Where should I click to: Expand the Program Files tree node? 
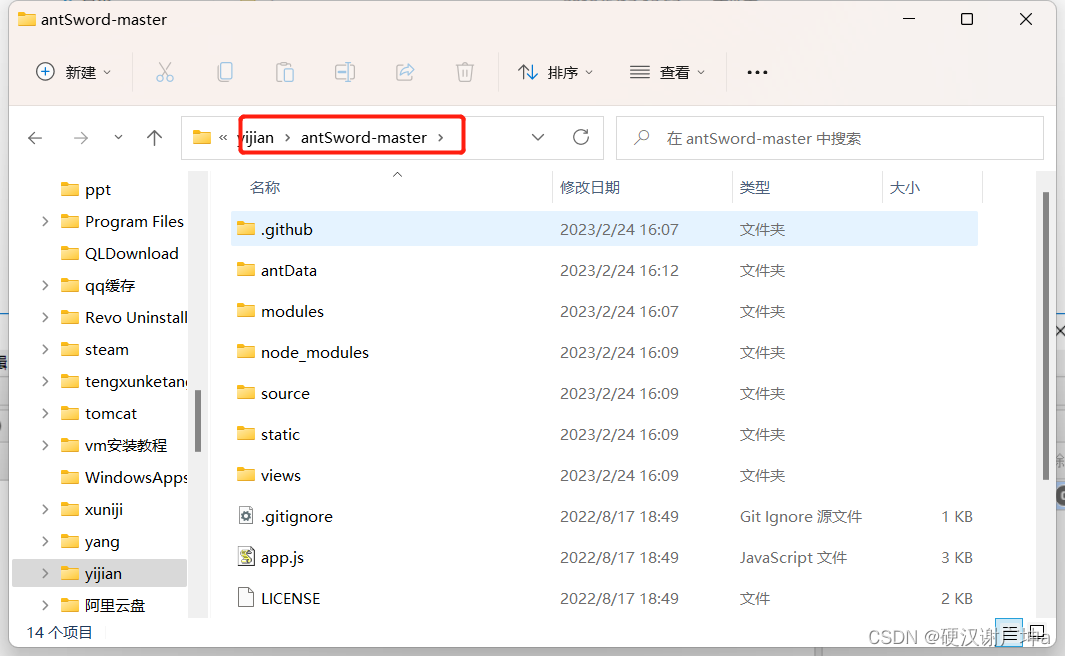[45, 221]
